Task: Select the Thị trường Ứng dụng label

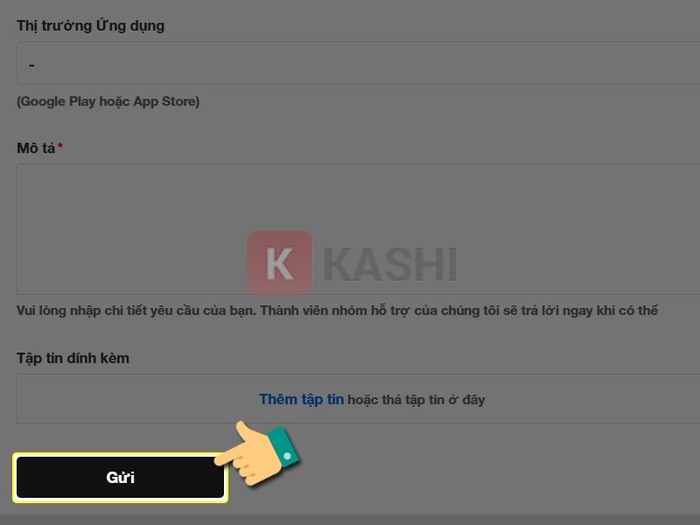Action: 90,26
